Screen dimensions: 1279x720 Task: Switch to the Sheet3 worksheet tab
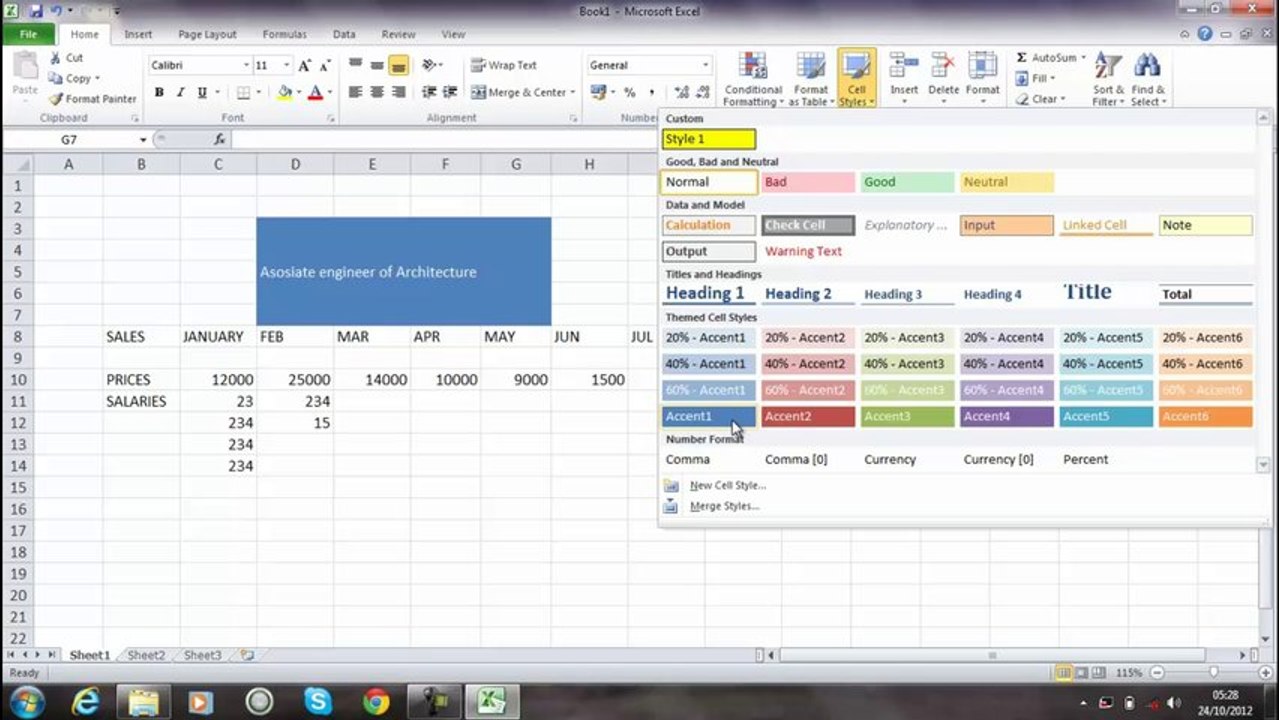202,656
